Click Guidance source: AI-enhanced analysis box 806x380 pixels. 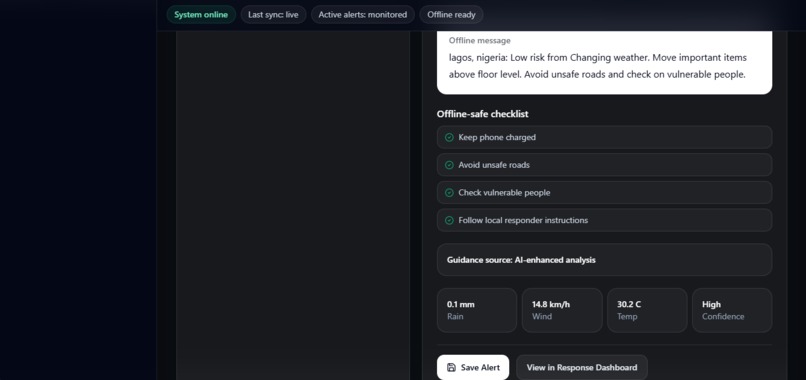pos(604,260)
